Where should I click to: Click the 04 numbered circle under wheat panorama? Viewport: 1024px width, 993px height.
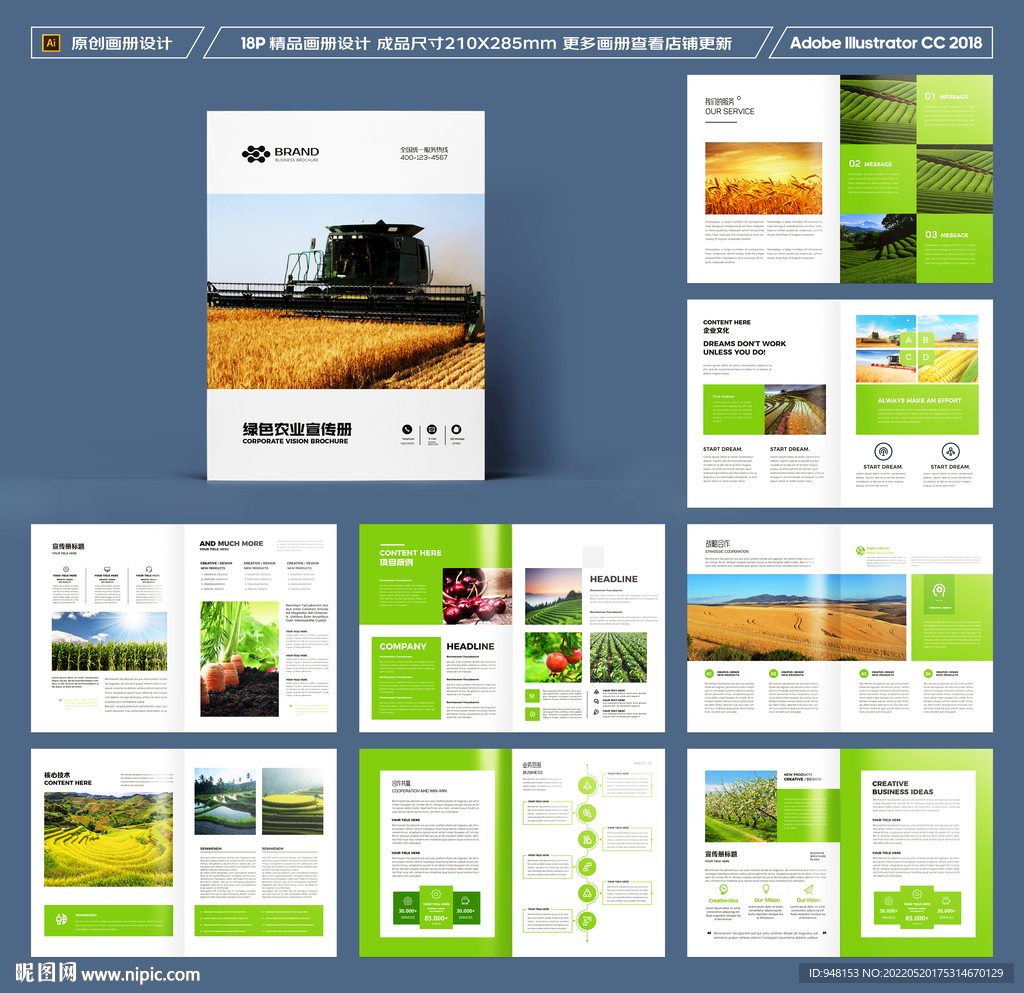click(x=927, y=673)
